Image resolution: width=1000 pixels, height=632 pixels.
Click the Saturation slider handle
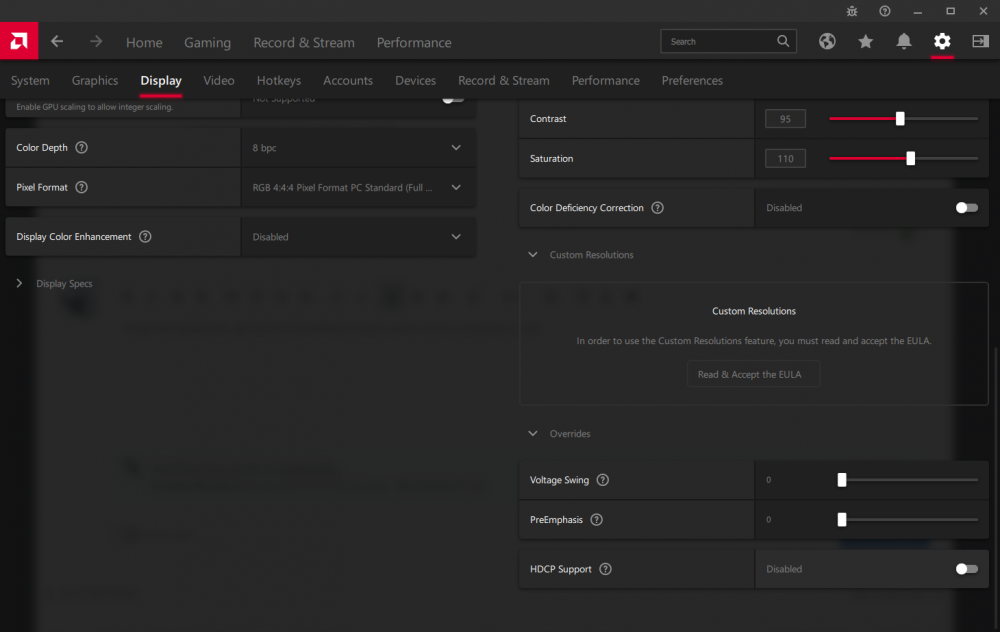click(910, 159)
